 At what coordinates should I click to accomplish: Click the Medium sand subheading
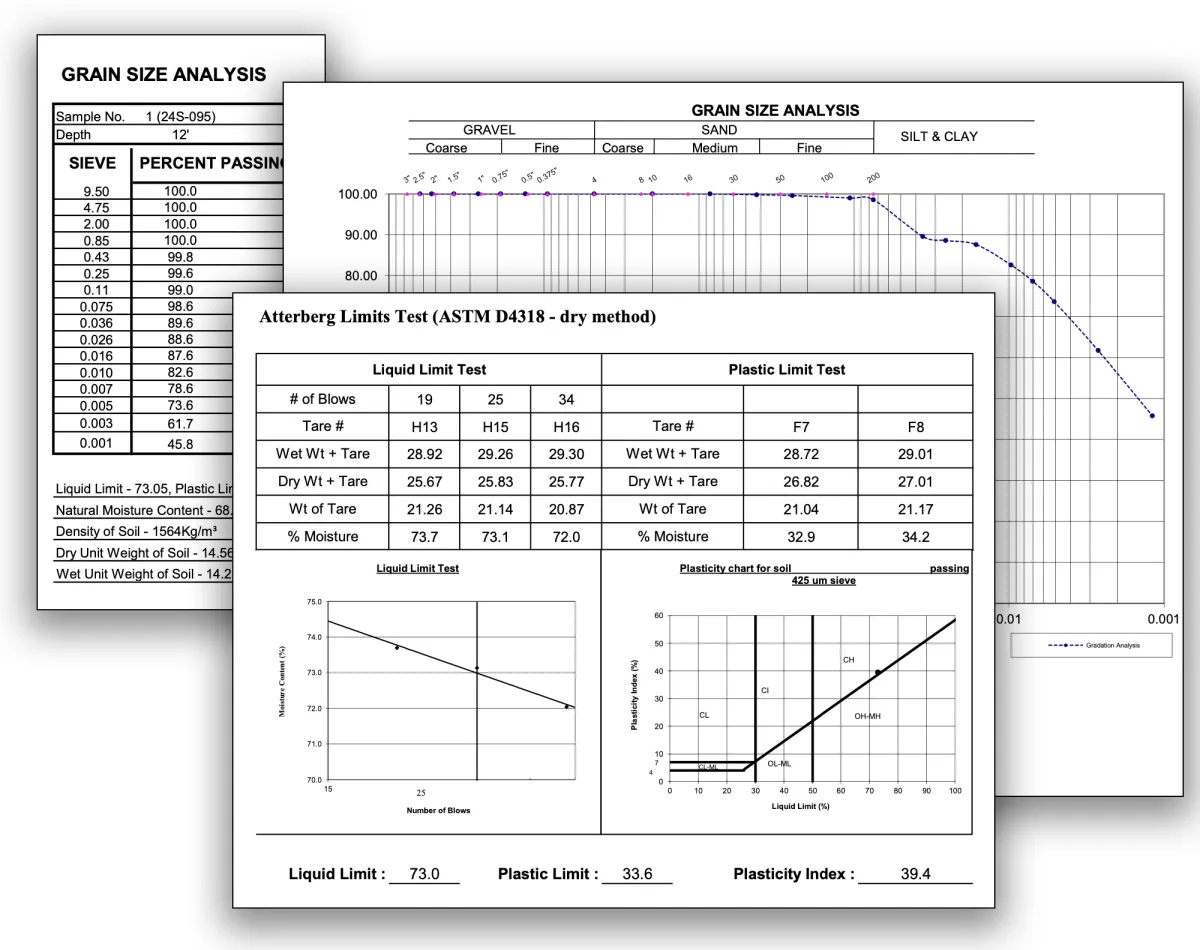pos(715,148)
